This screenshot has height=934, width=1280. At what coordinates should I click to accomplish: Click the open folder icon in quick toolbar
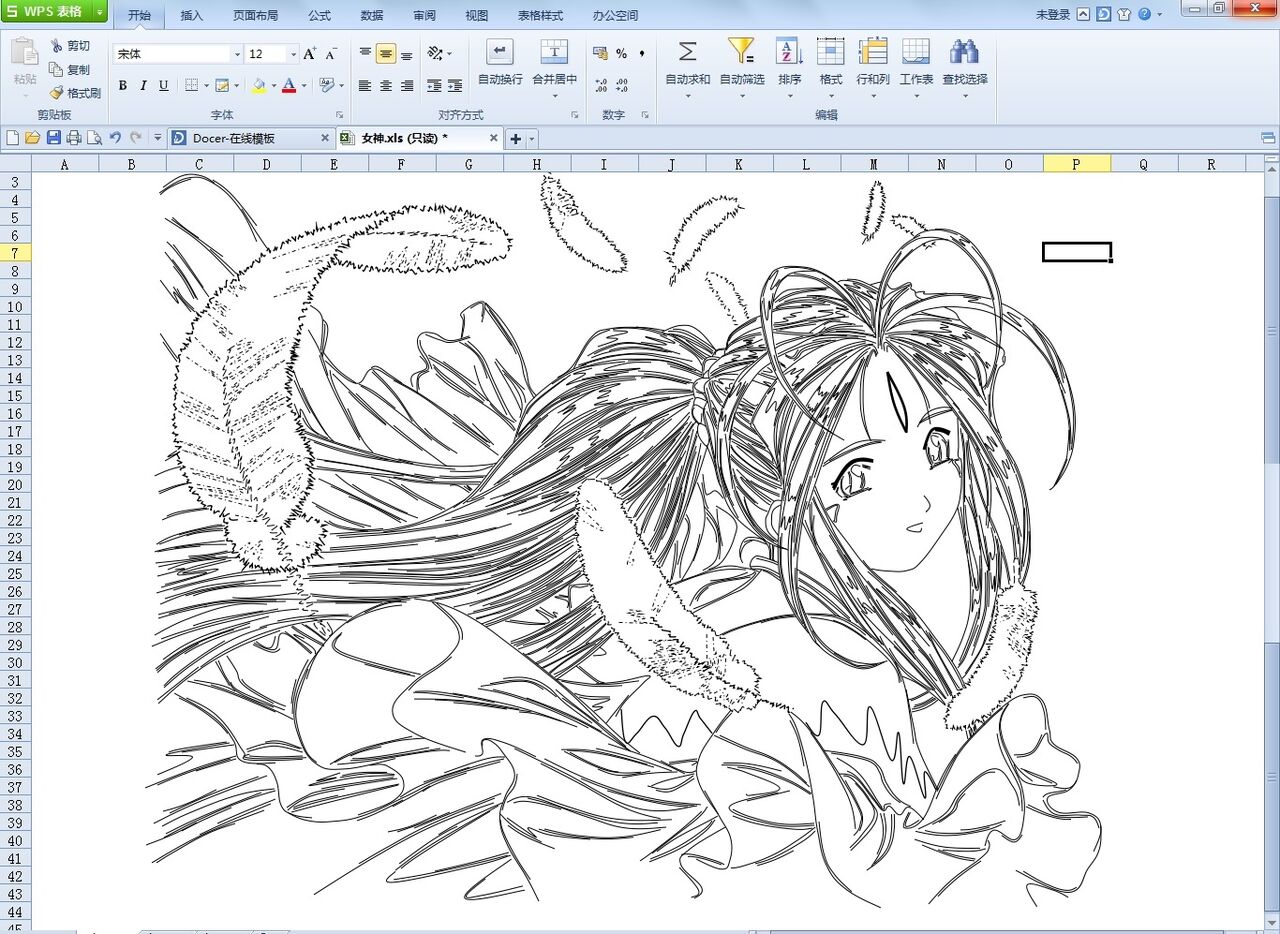click(x=32, y=138)
